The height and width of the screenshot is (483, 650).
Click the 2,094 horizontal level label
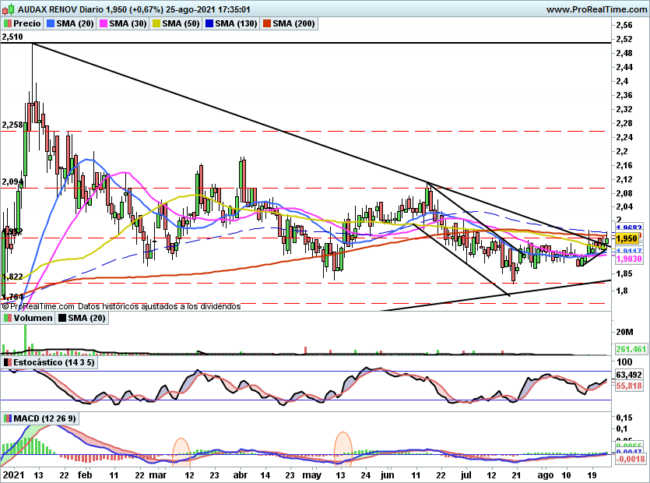12,182
